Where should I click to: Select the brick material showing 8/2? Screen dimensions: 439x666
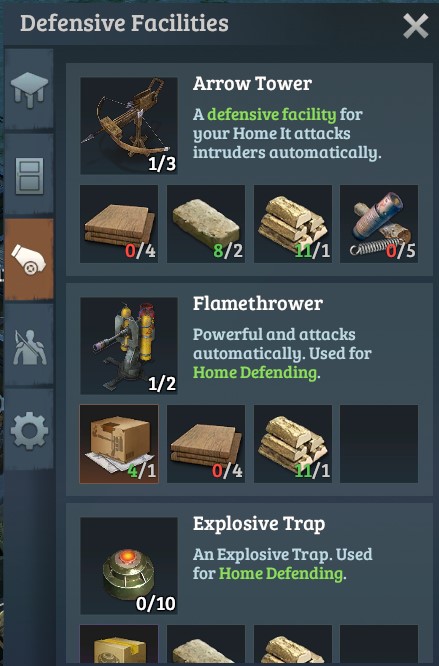tap(206, 223)
